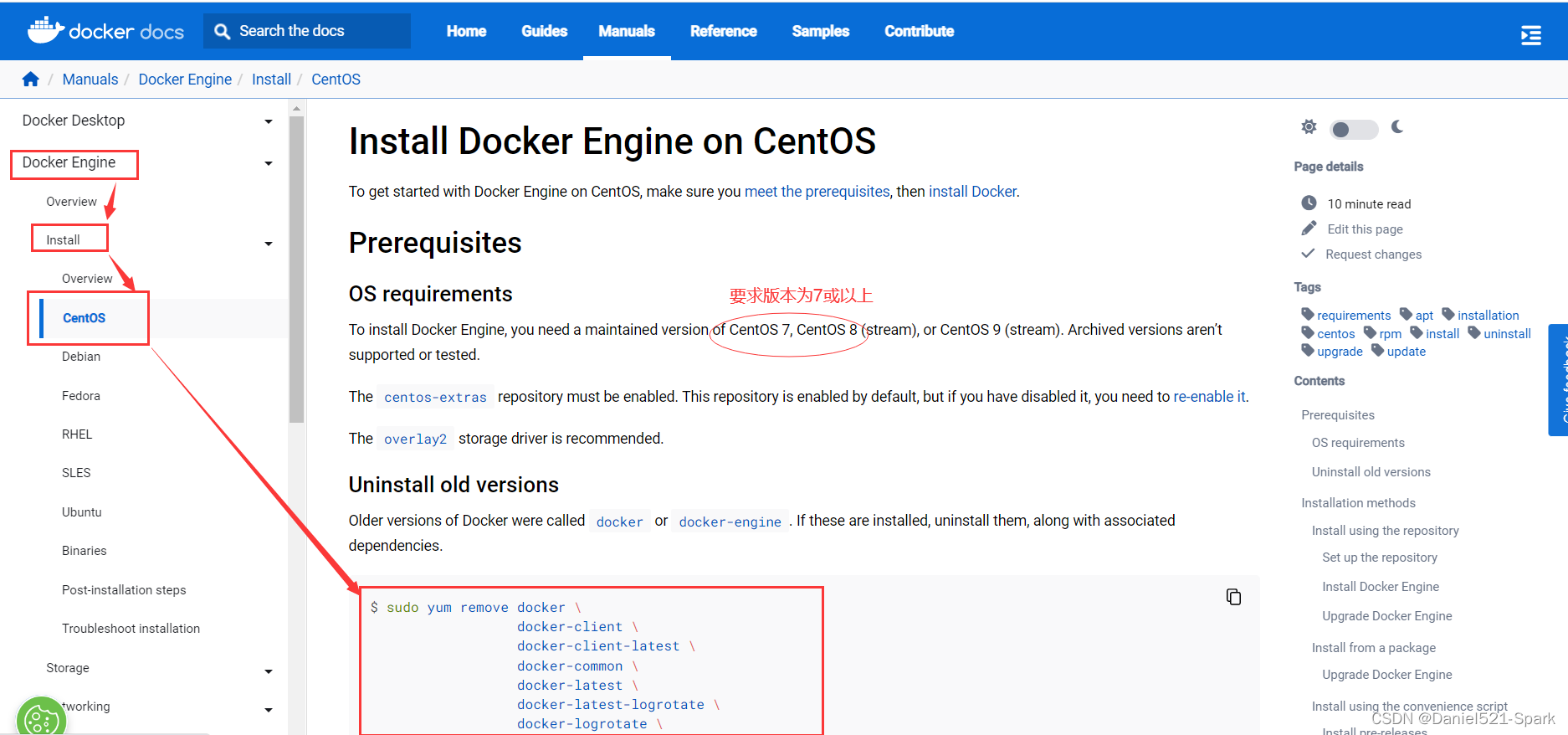Jump to Set up the repository
The width and height of the screenshot is (1568, 735).
pyautogui.click(x=1380, y=558)
